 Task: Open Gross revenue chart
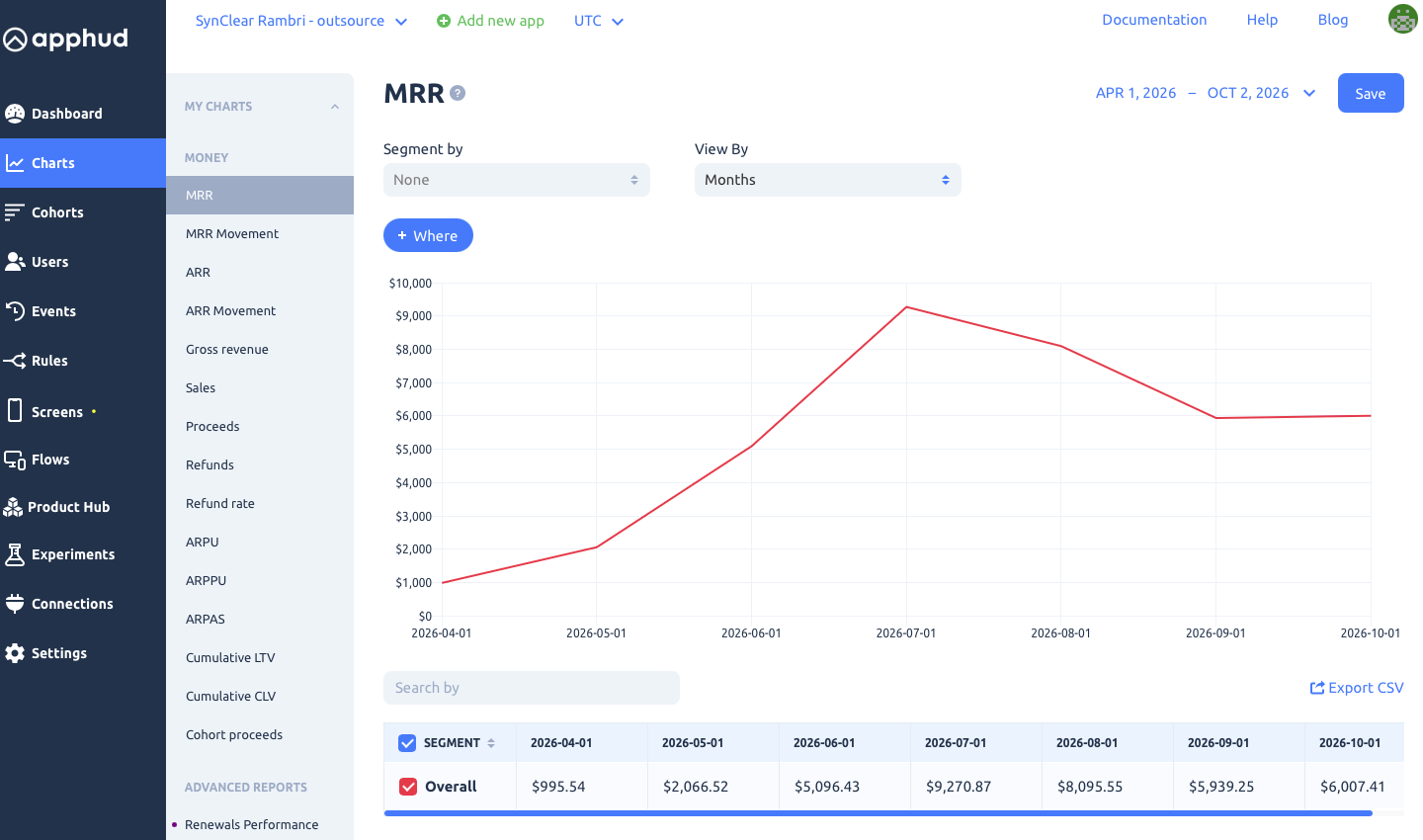coord(227,350)
